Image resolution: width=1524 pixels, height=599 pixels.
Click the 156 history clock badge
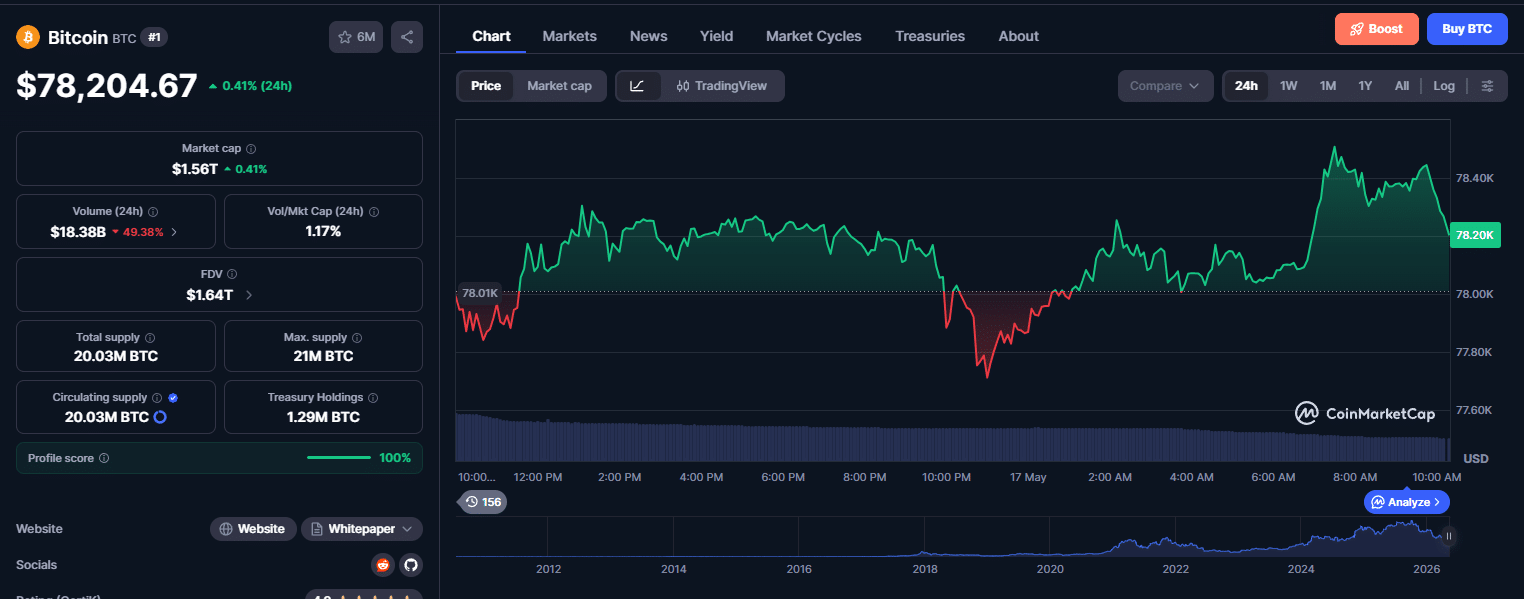click(483, 502)
